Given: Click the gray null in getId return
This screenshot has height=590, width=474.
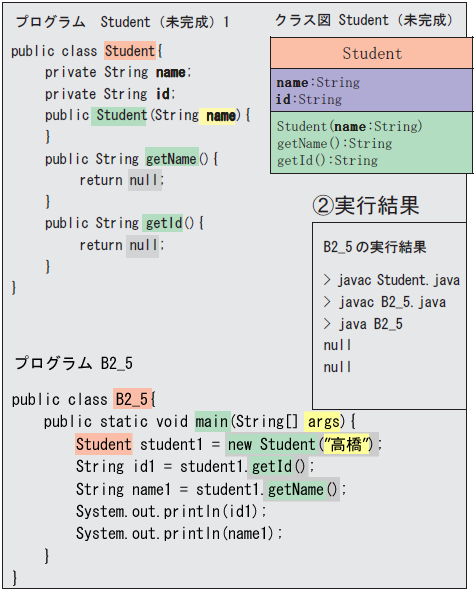Looking at the screenshot, I should tap(143, 246).
